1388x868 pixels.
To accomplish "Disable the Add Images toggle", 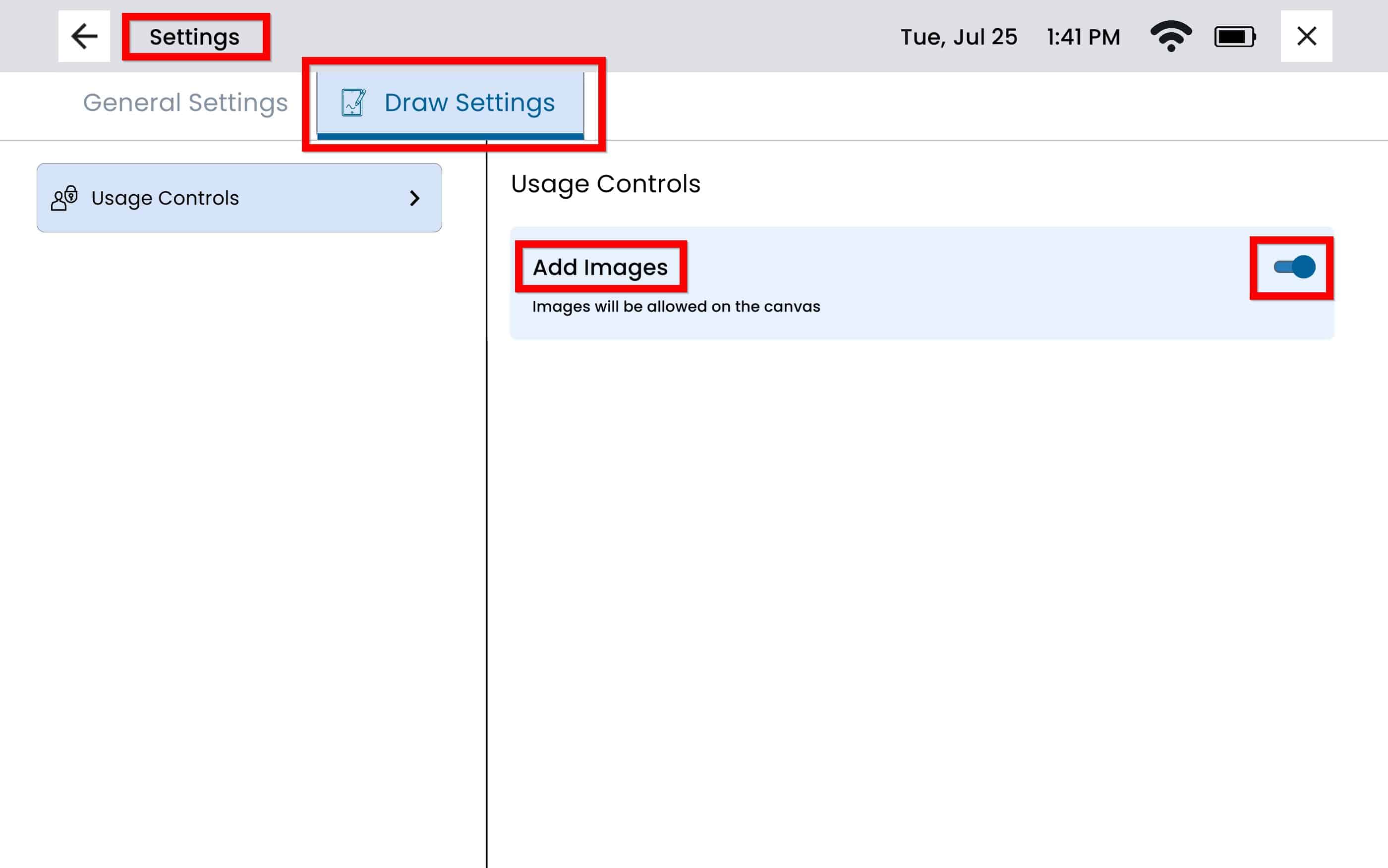I will 1294,267.
